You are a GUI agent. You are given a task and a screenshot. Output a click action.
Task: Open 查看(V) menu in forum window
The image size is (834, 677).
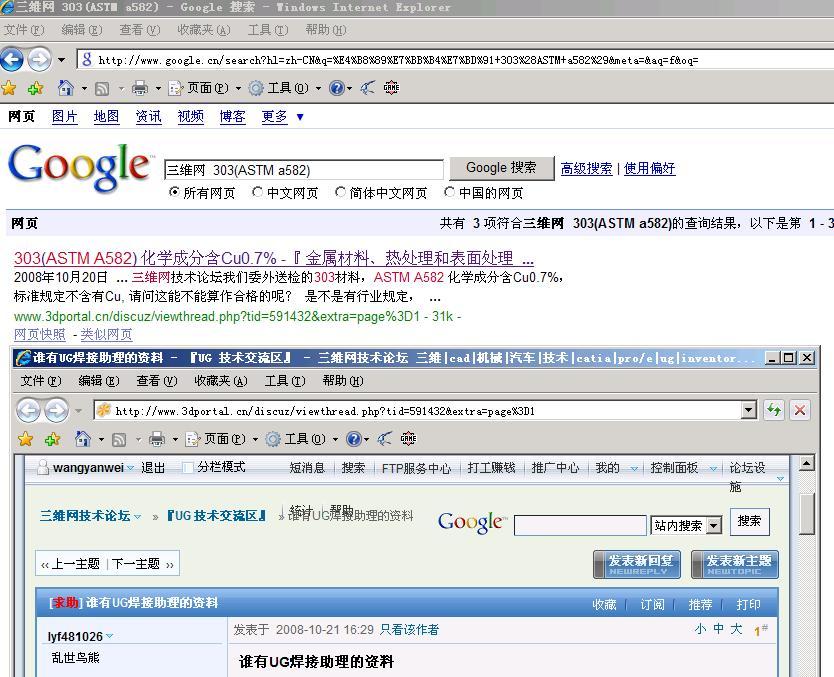[156, 381]
